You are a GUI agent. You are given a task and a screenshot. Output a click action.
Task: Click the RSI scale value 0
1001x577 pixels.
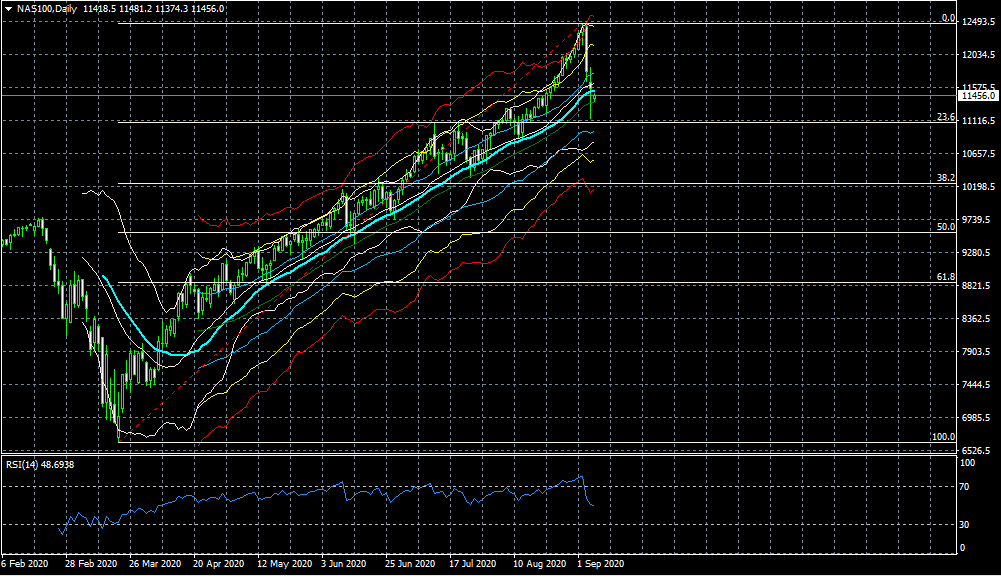963,548
